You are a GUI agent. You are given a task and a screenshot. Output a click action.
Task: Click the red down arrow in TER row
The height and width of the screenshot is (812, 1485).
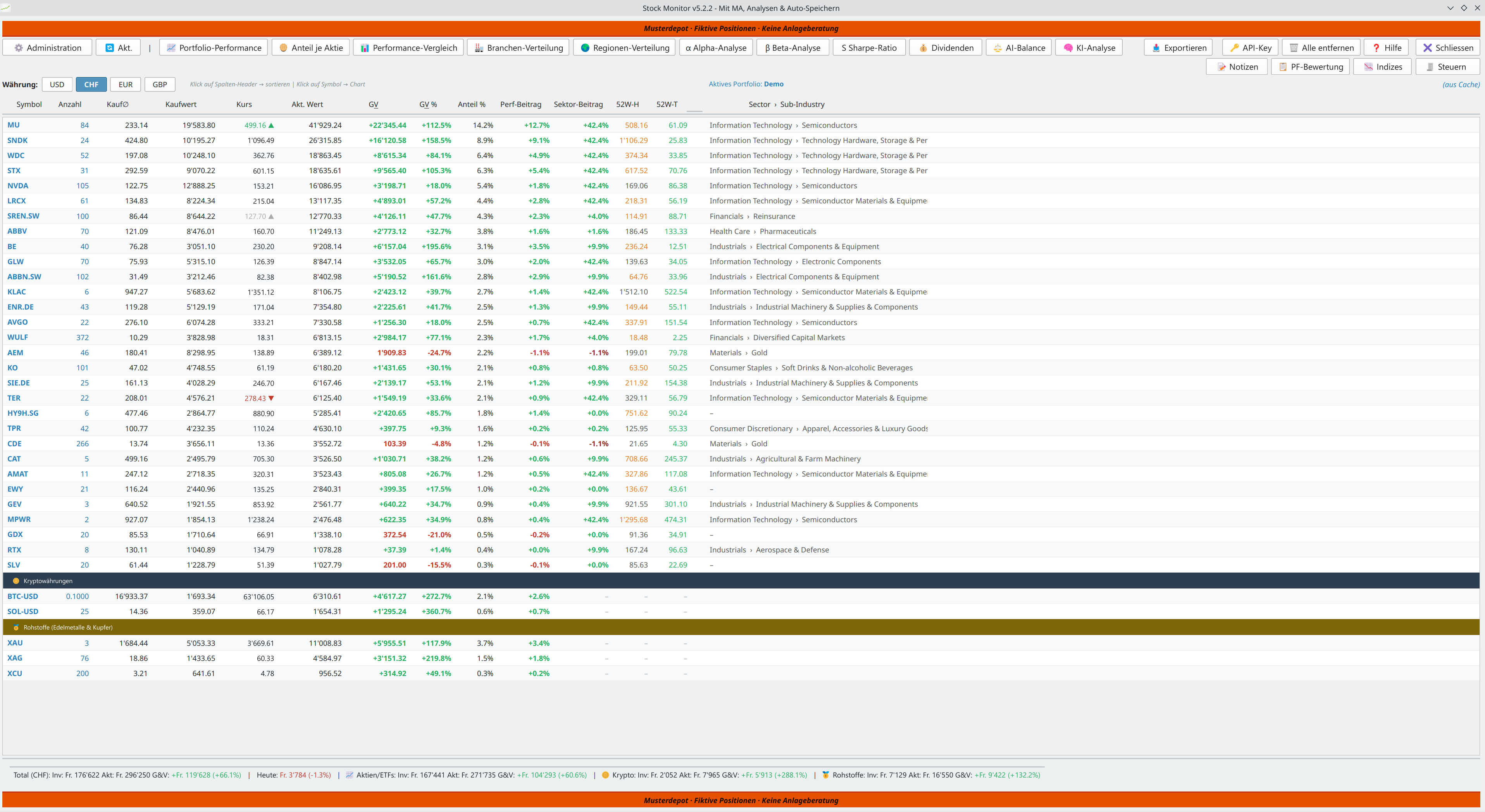(272, 398)
